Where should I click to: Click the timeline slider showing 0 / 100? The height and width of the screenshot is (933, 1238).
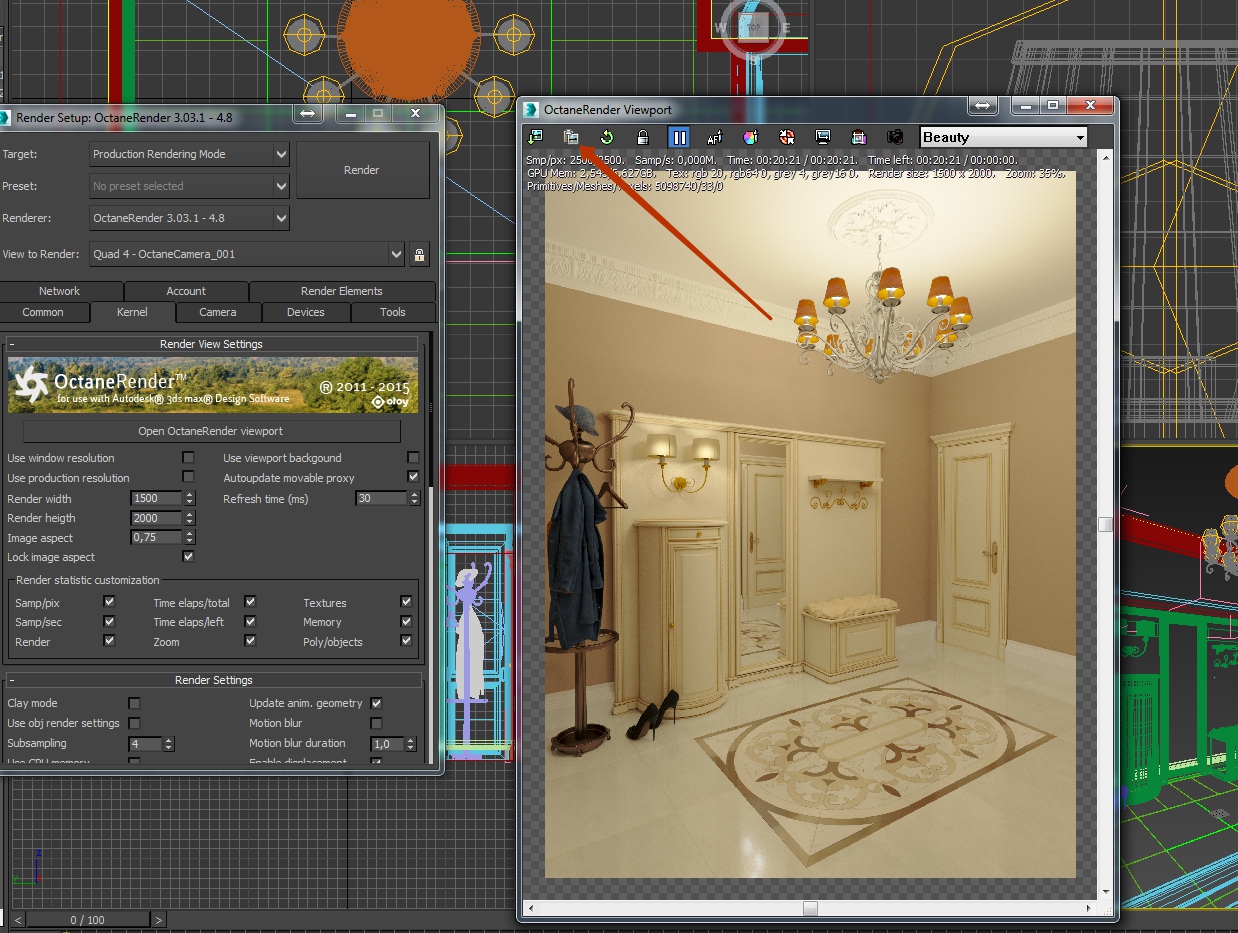click(x=87, y=920)
